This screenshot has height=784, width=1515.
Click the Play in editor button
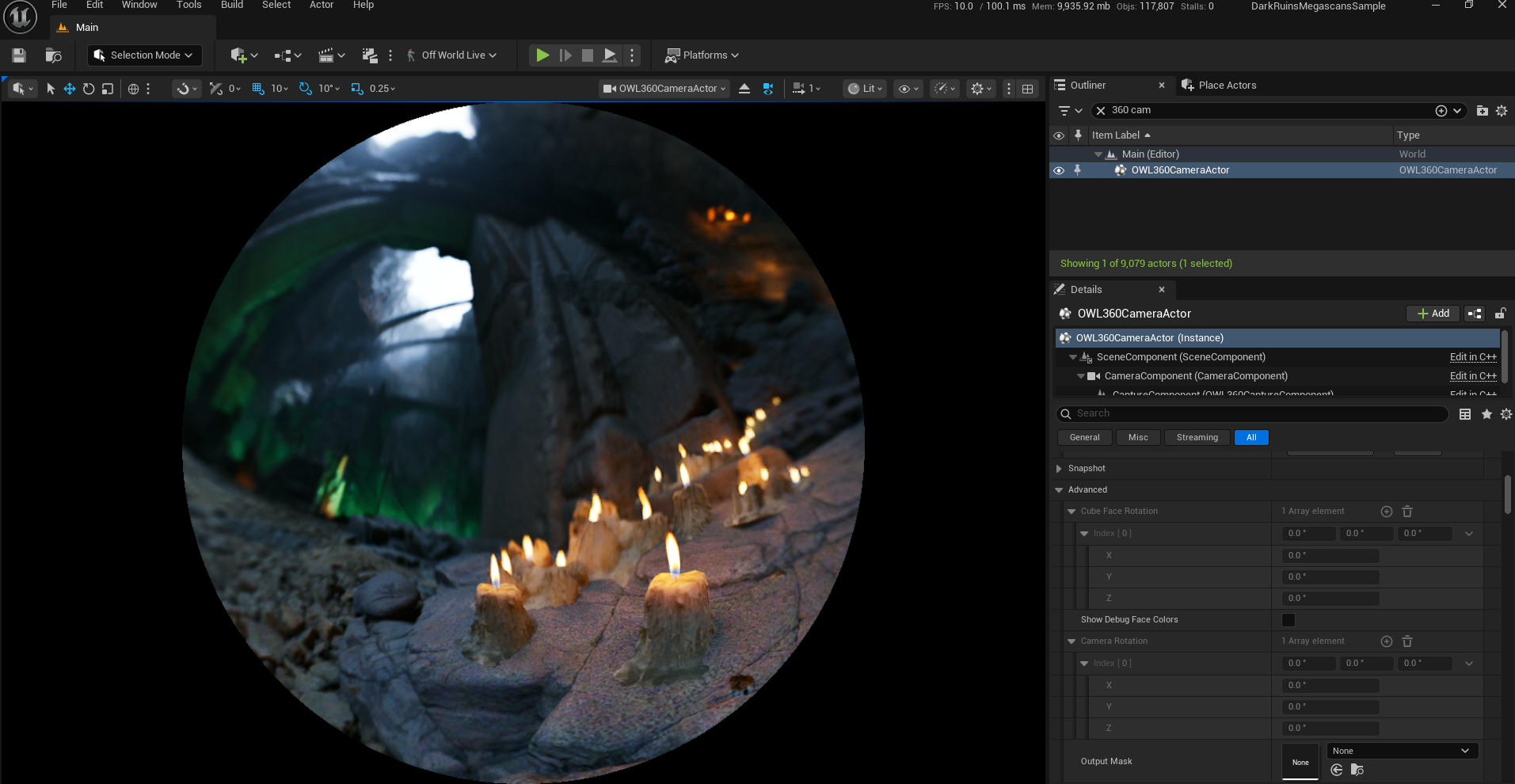542,55
